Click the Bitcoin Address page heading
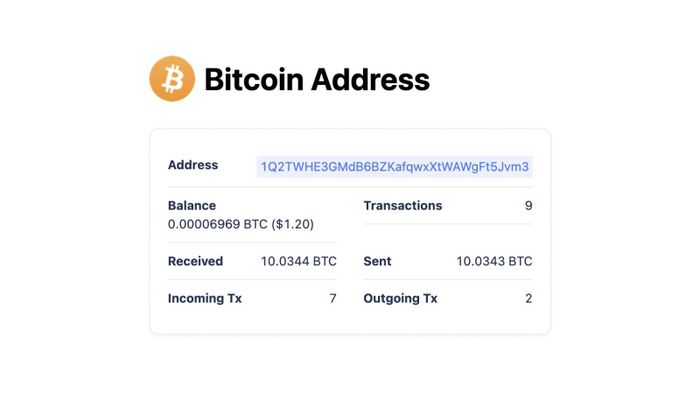 pyautogui.click(x=317, y=79)
